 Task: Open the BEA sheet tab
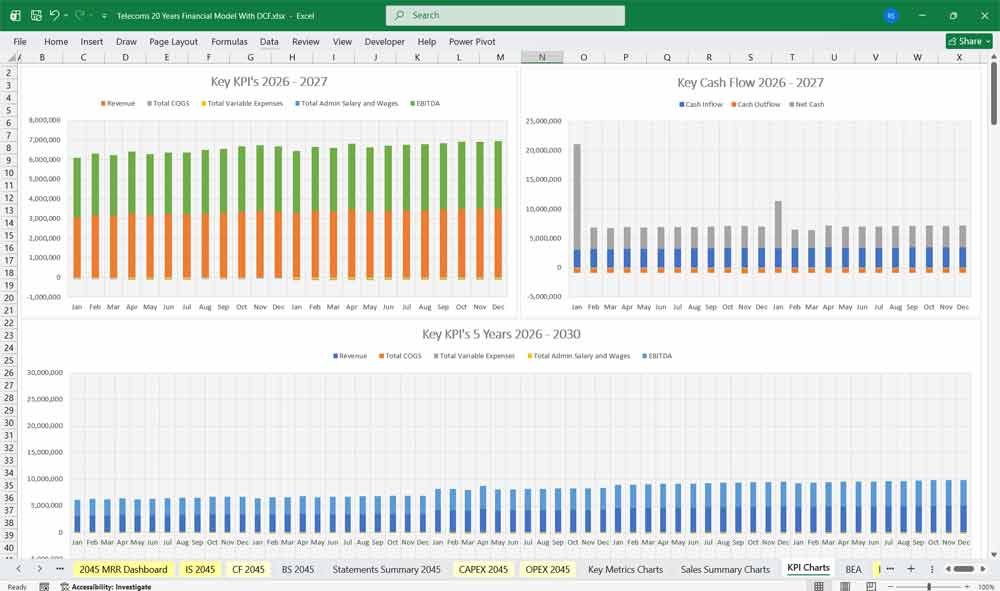click(x=853, y=569)
